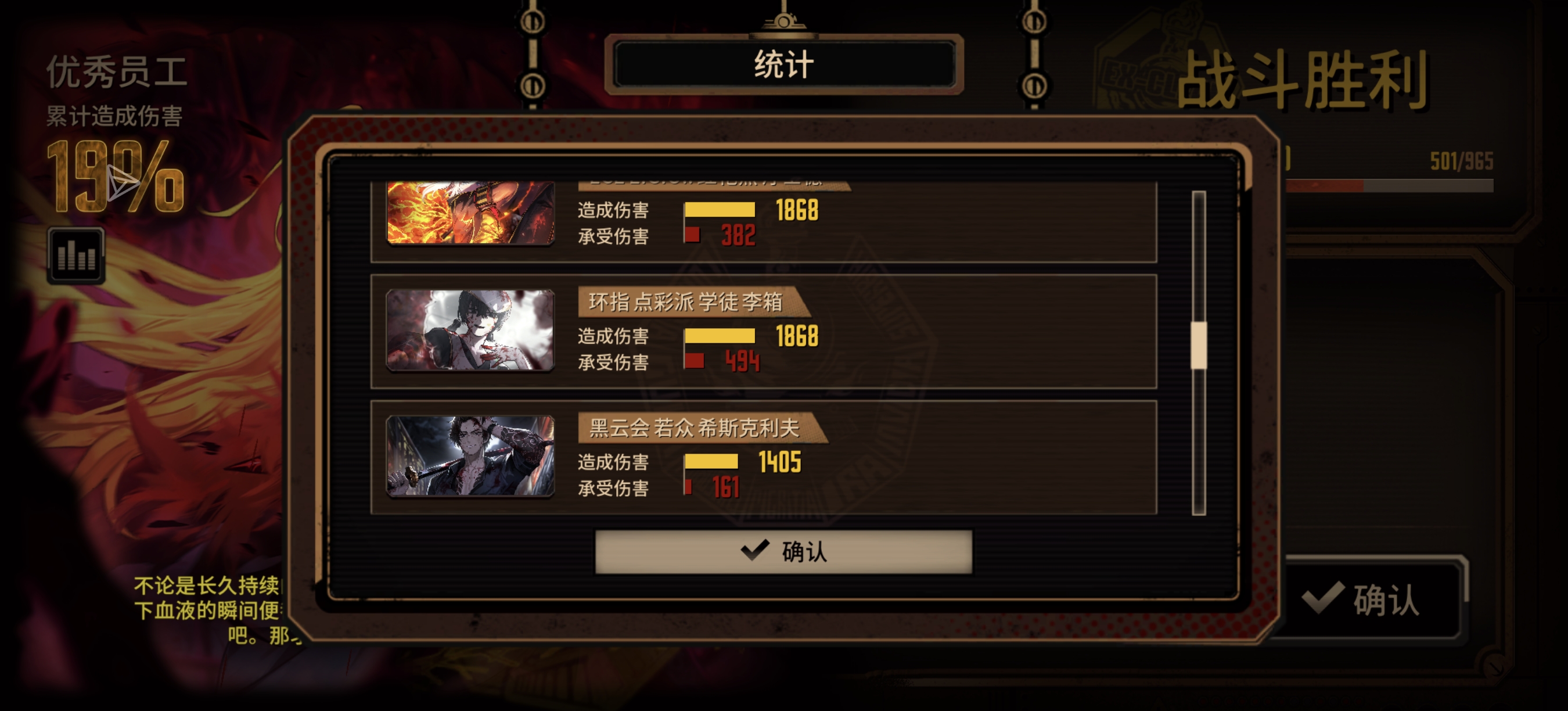Viewport: 1568px width, 711px height.
Task: Click the 优秀员工 label
Action: (x=117, y=72)
